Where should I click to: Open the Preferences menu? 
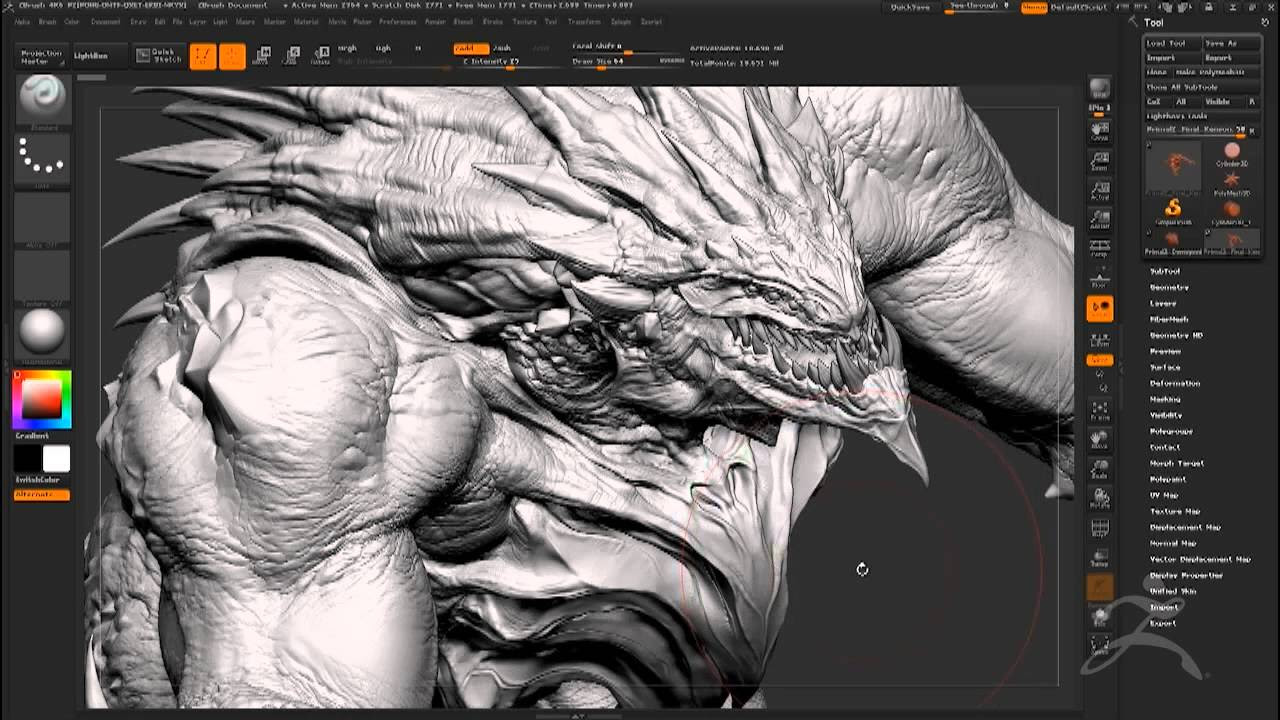(x=398, y=21)
